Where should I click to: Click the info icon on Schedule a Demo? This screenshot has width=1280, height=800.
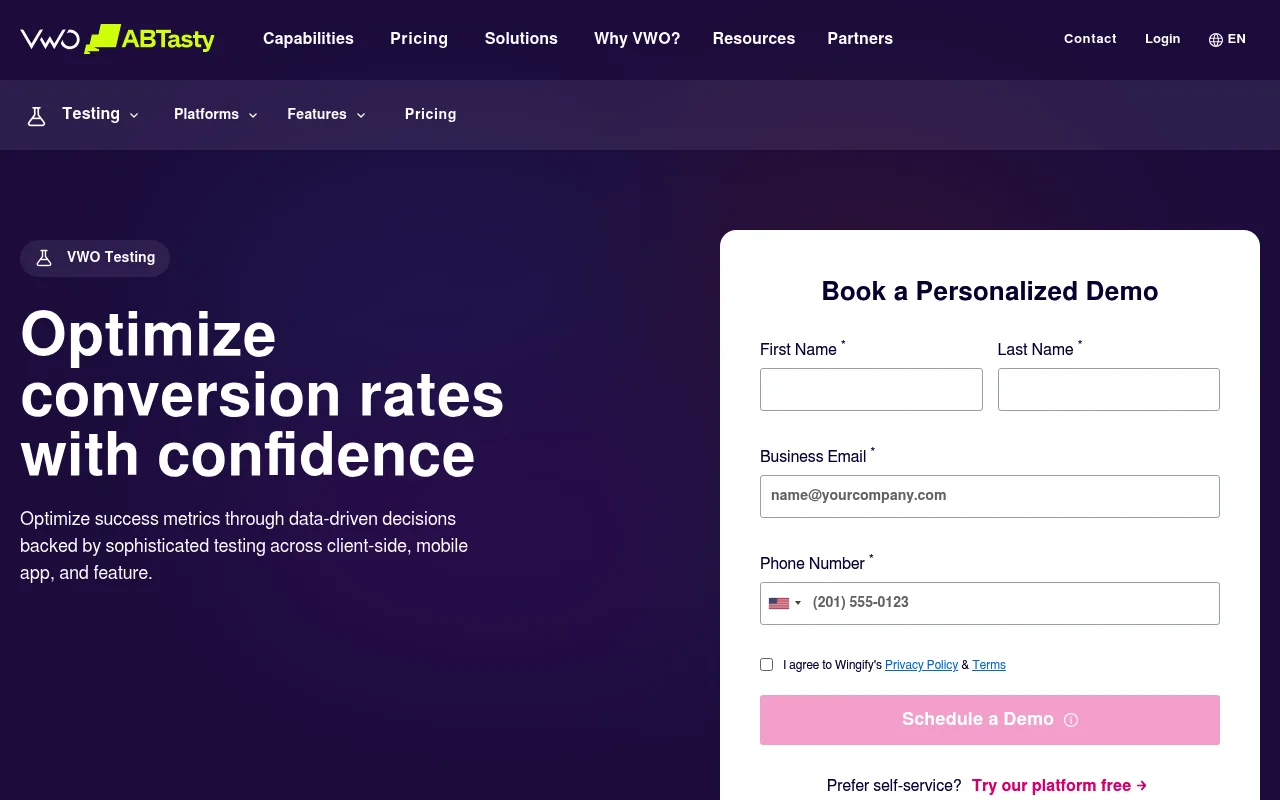(1071, 720)
